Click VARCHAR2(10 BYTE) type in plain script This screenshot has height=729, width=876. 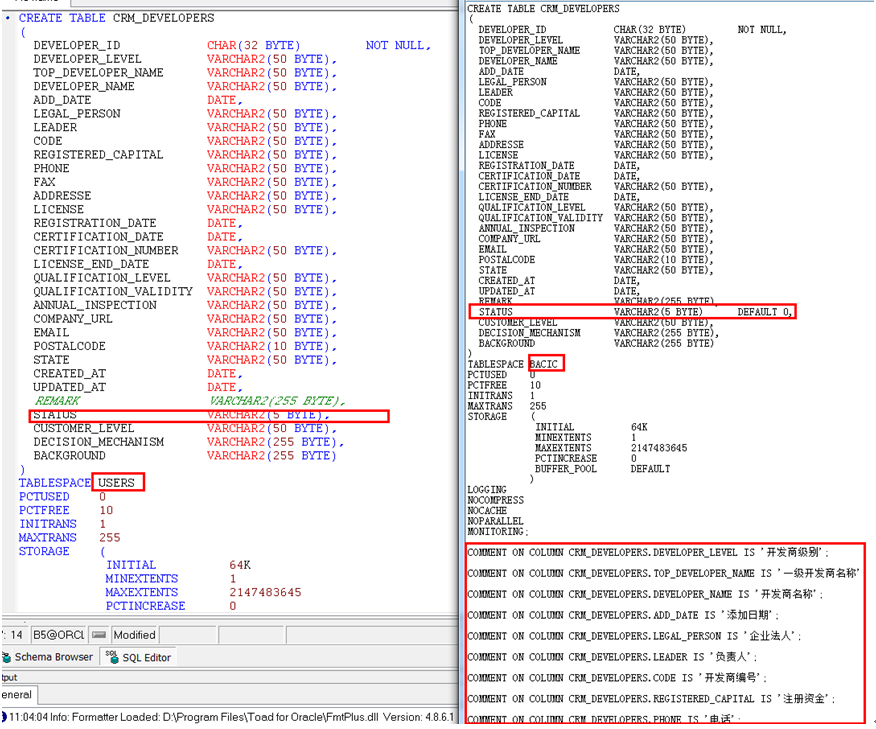[x=663, y=260]
